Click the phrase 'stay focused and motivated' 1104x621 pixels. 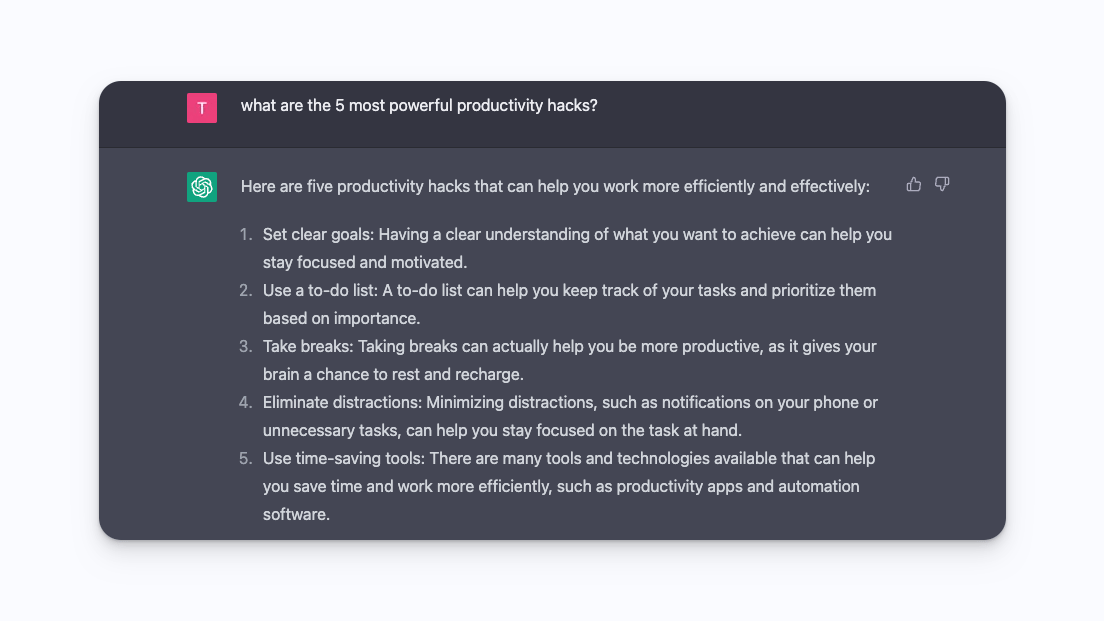[x=365, y=263]
